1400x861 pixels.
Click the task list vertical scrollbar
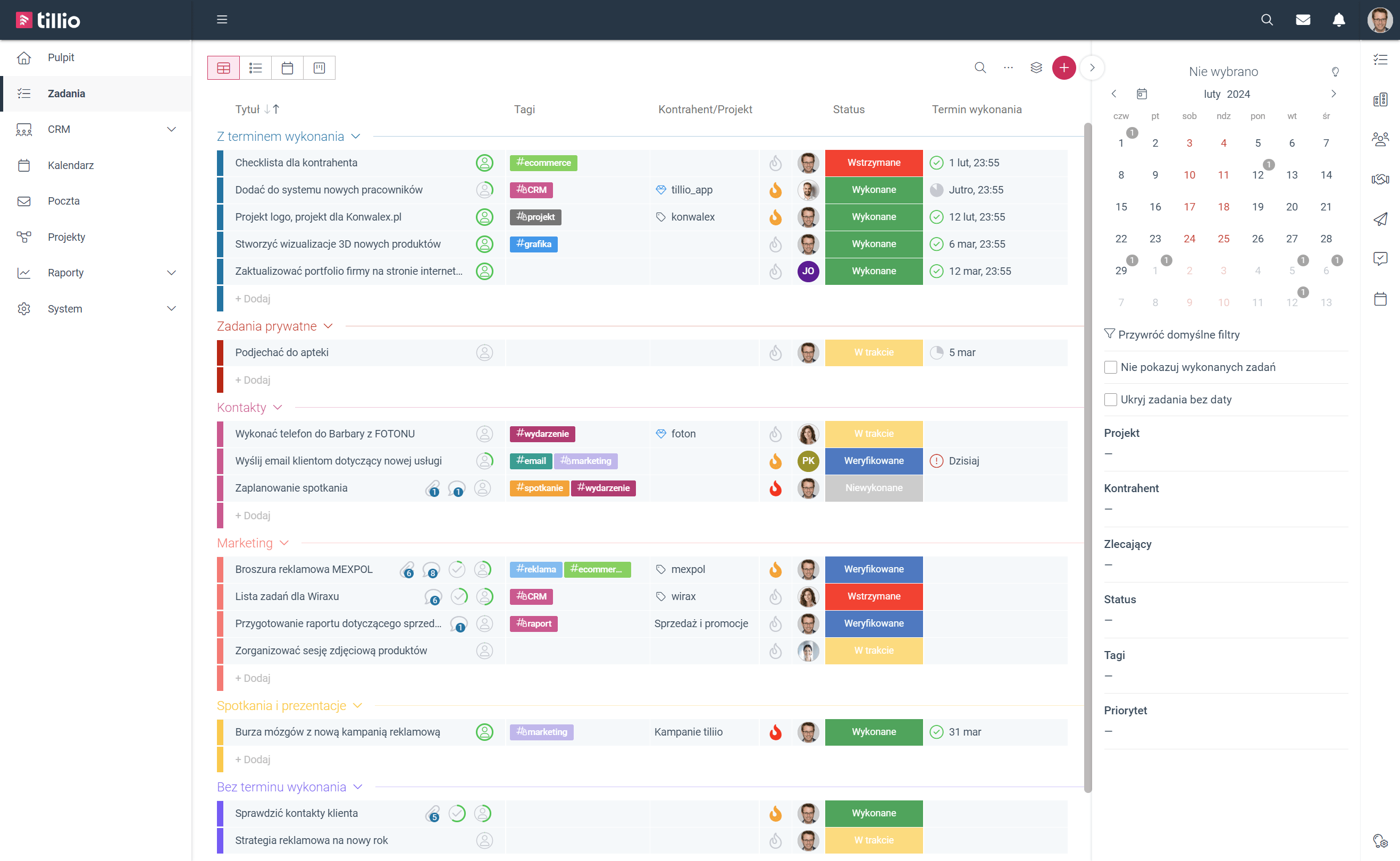[1087, 457]
